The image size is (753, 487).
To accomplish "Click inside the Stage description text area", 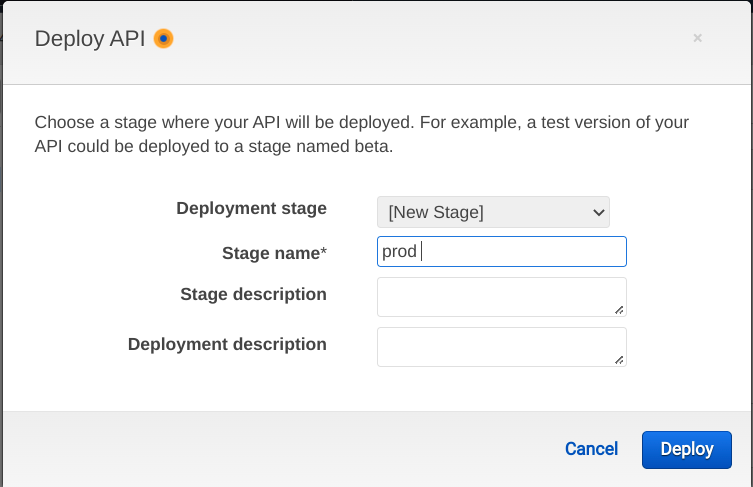I will [500, 296].
